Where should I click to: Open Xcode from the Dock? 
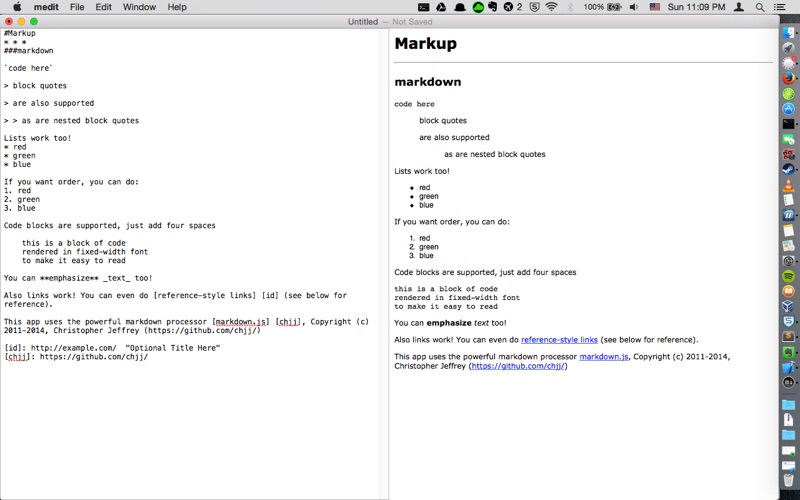(789, 367)
